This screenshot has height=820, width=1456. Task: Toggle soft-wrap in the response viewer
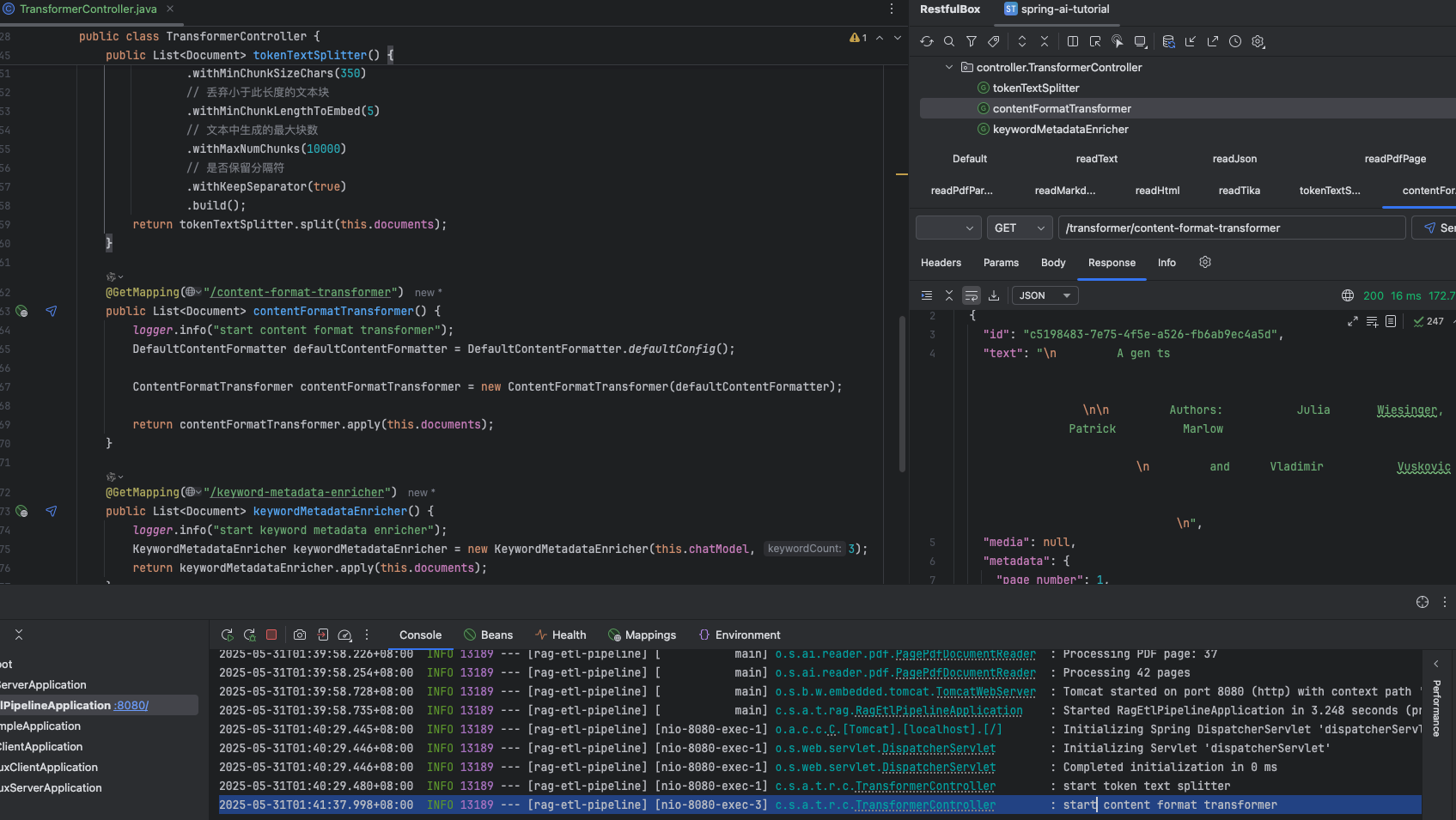pos(972,295)
